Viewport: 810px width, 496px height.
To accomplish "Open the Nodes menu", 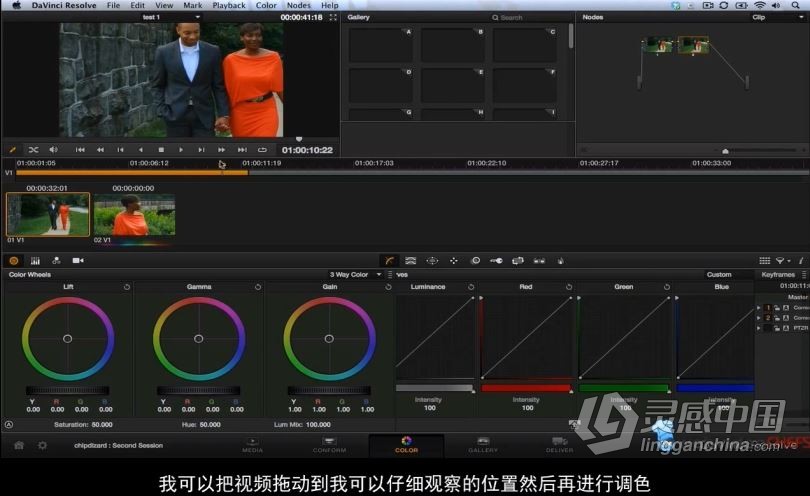I will pos(299,5).
